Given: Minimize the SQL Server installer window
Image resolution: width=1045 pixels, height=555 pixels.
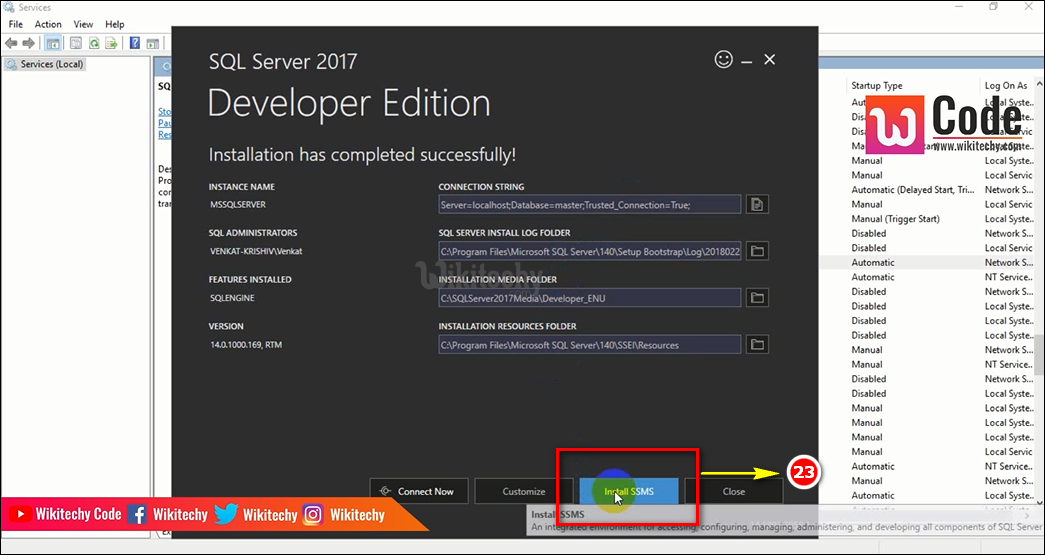Looking at the screenshot, I should point(748,60).
